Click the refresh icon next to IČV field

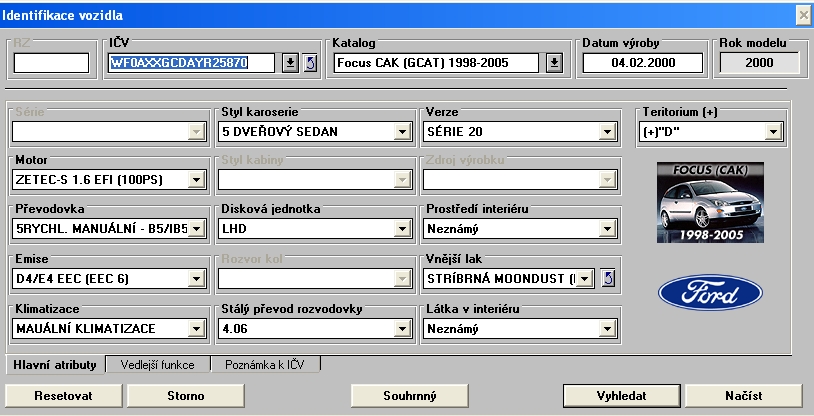click(x=310, y=64)
